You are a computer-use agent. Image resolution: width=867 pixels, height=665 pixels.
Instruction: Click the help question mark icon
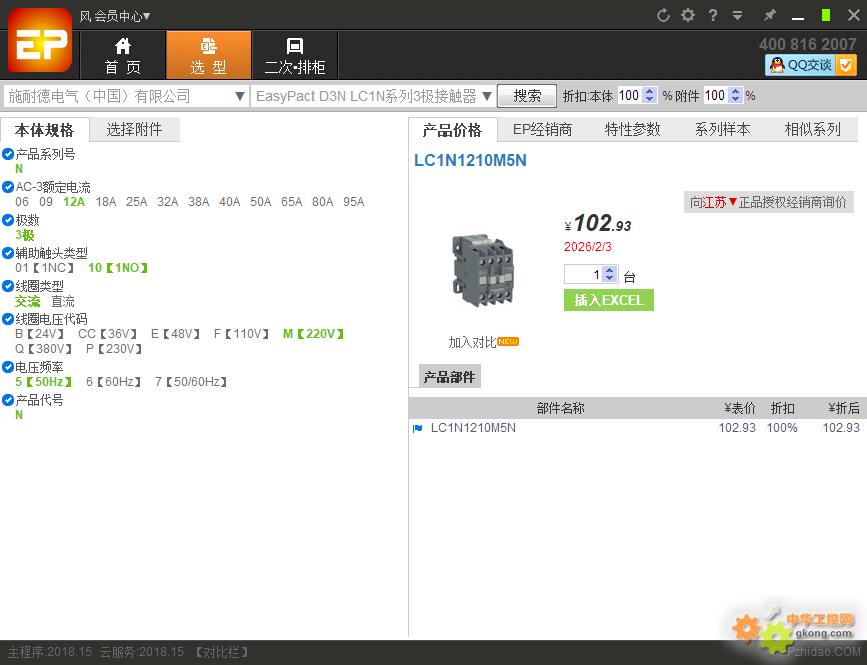712,15
